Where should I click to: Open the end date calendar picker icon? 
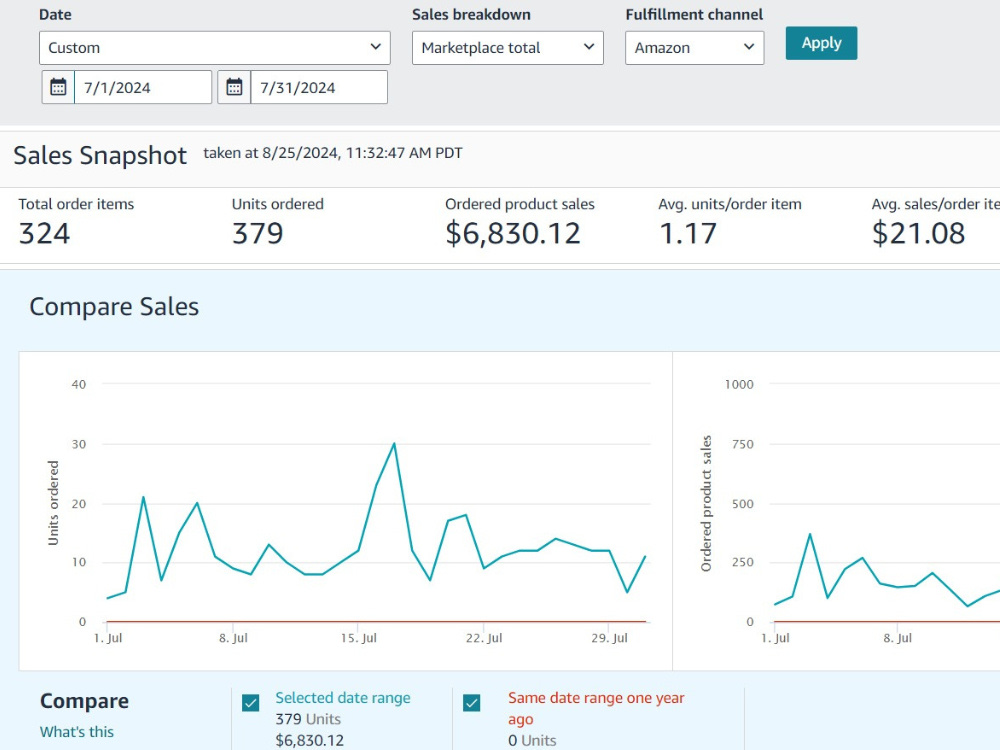click(x=234, y=87)
